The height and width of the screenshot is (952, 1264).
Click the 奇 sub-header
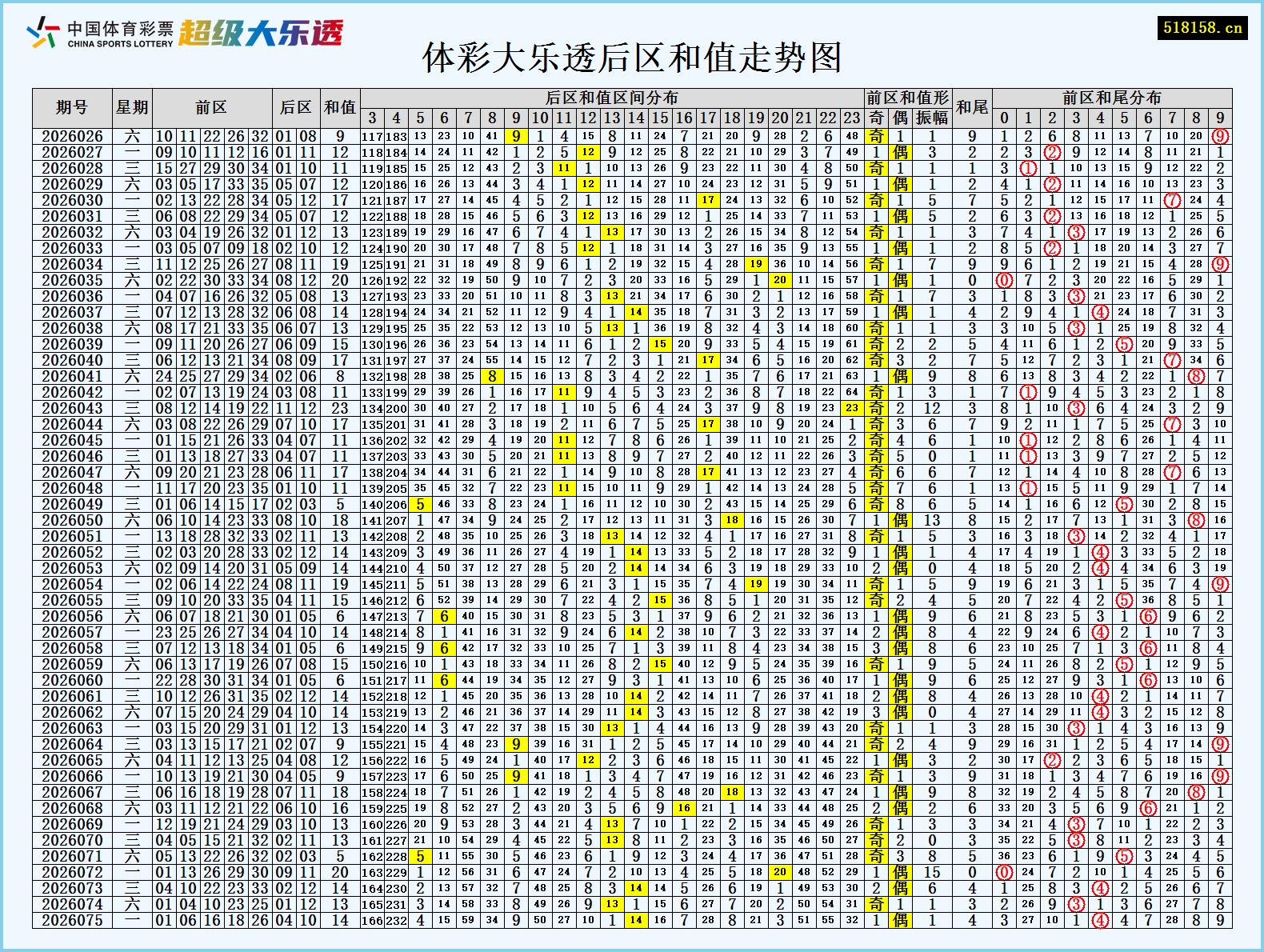tap(876, 118)
